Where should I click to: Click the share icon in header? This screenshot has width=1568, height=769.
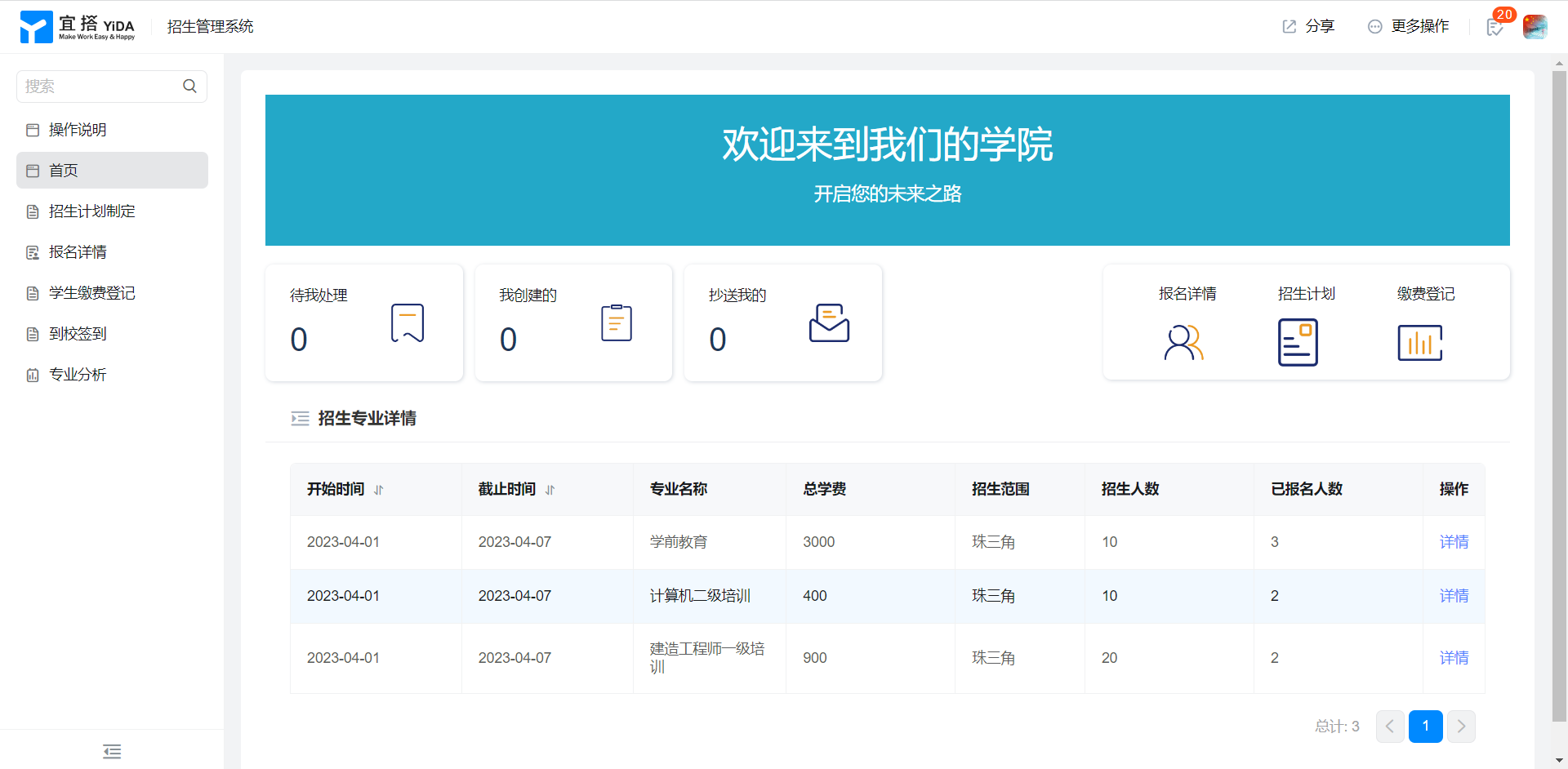(1290, 27)
